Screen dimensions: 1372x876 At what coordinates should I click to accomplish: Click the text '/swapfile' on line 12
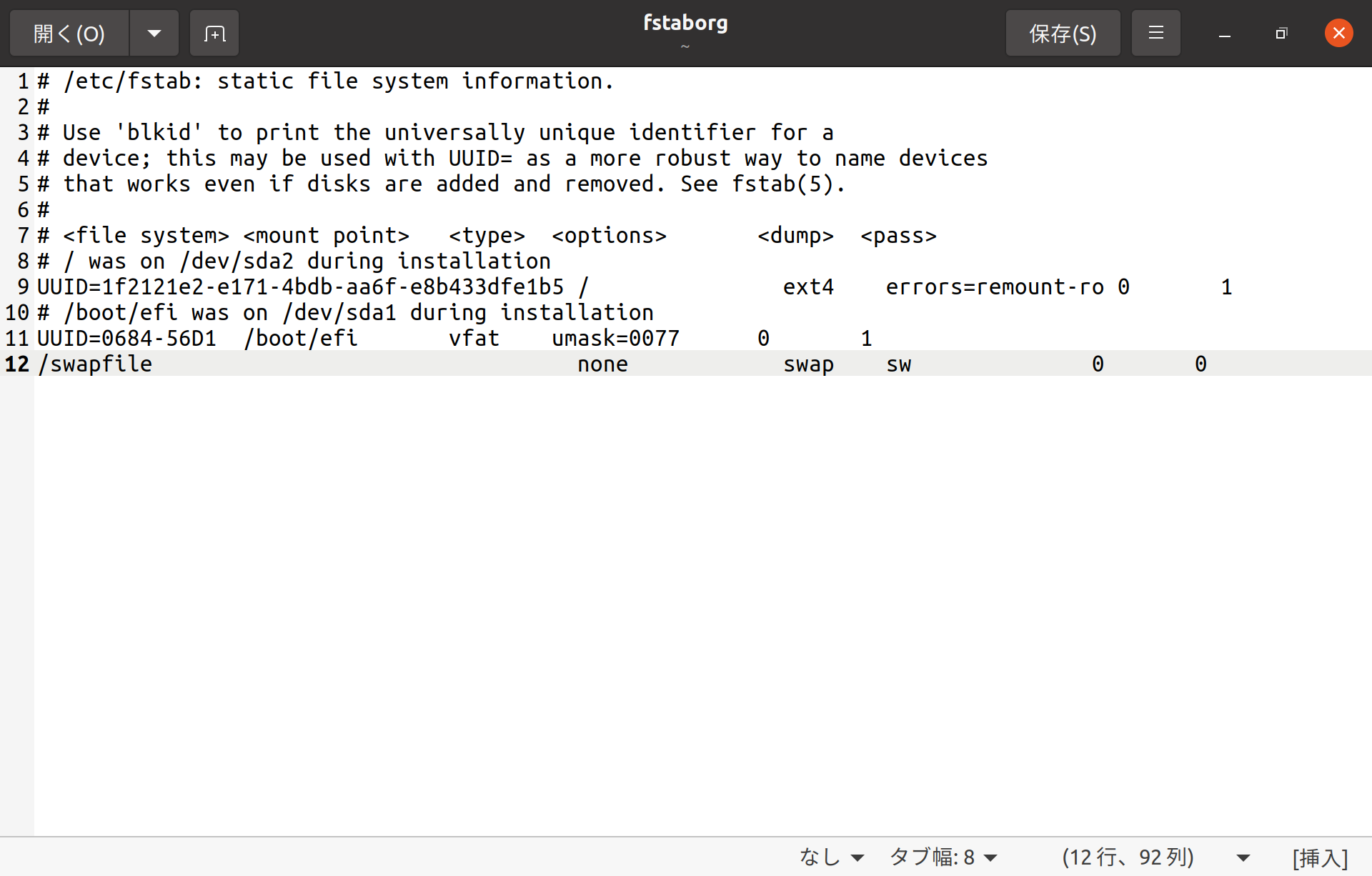tap(95, 364)
